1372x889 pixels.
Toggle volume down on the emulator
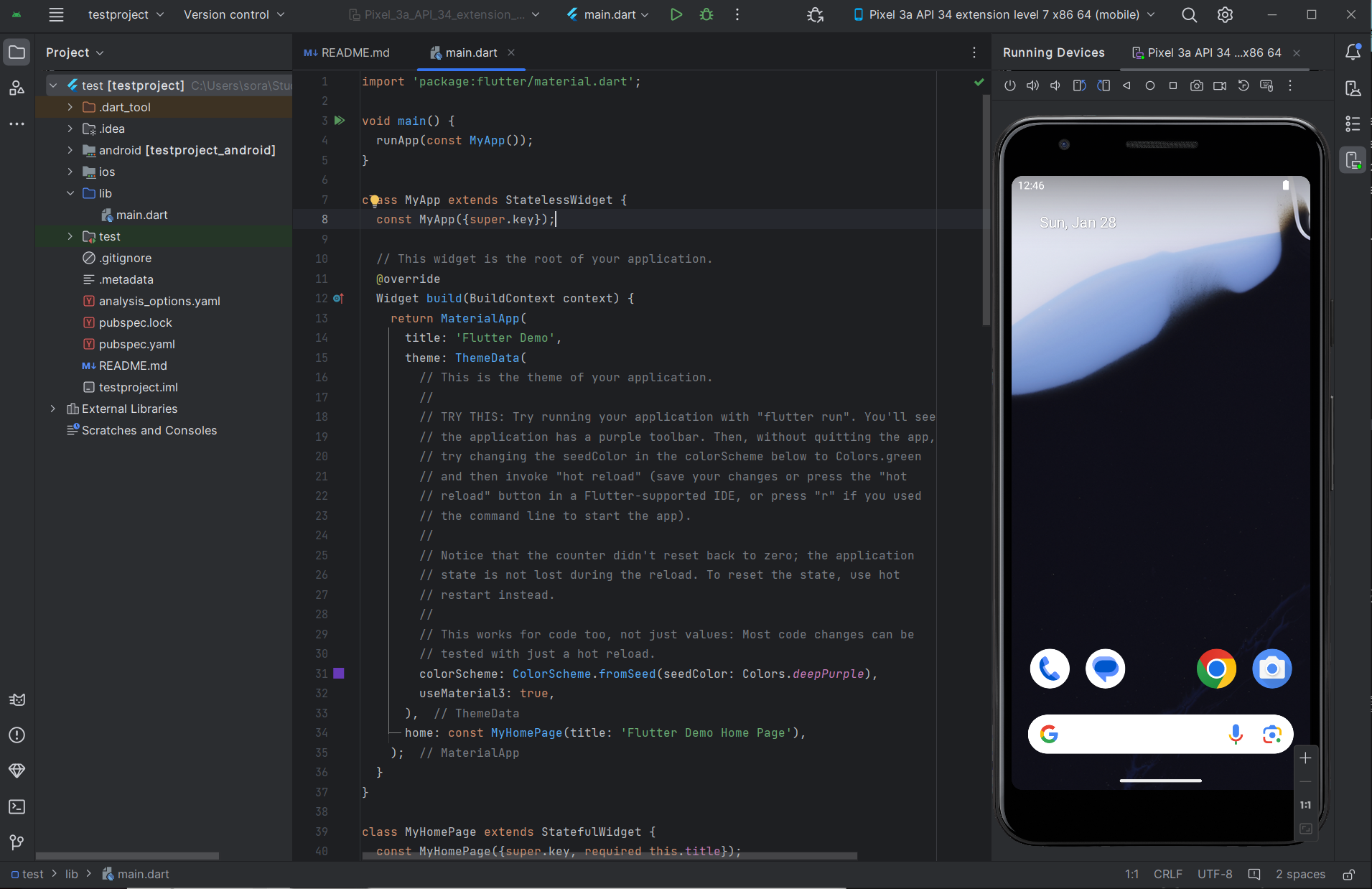(1055, 85)
